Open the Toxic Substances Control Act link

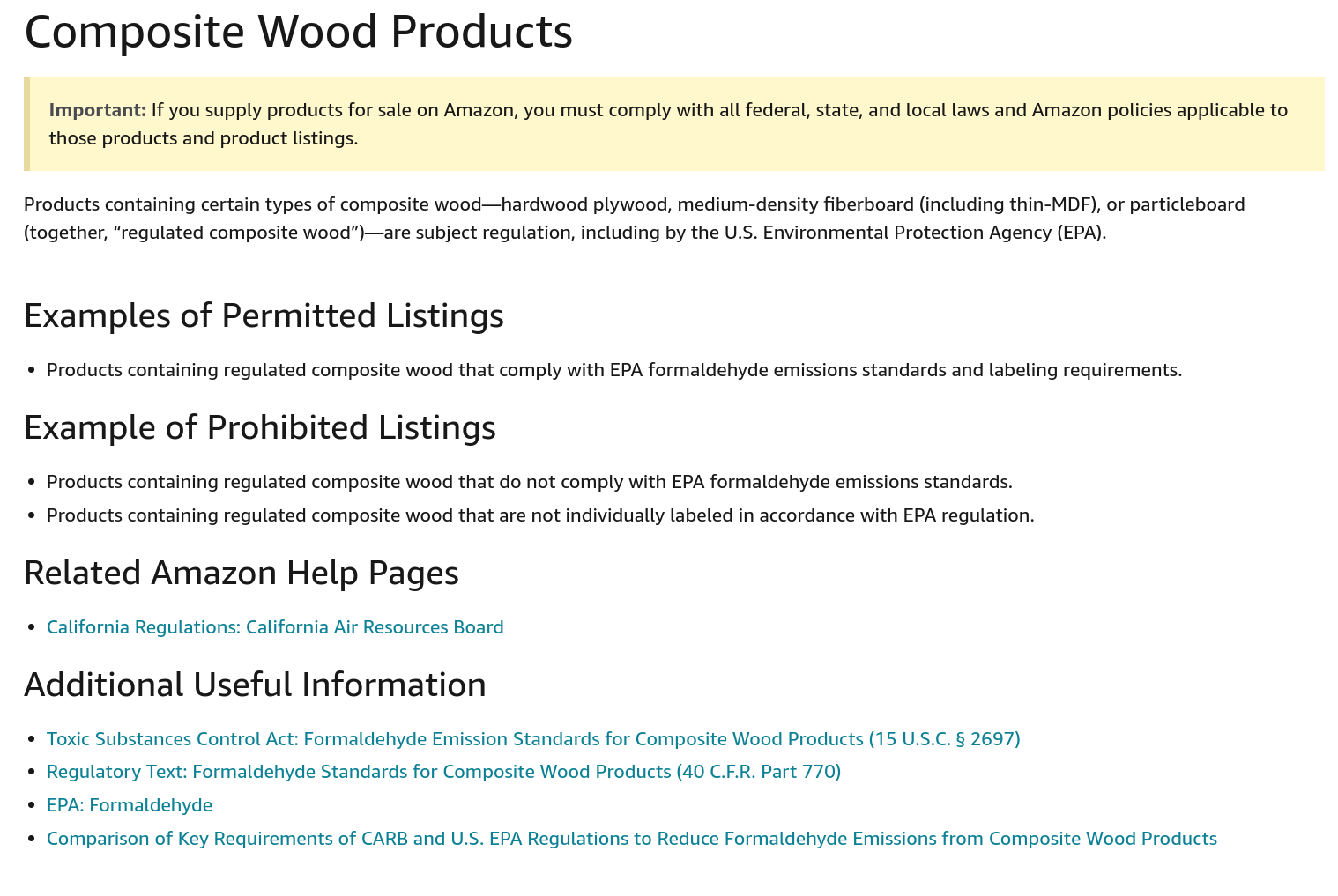(x=532, y=739)
